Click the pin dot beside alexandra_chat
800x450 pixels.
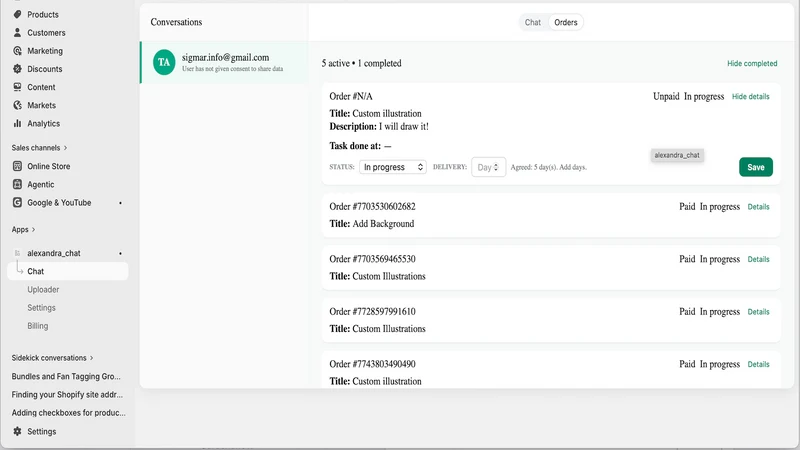point(120,254)
